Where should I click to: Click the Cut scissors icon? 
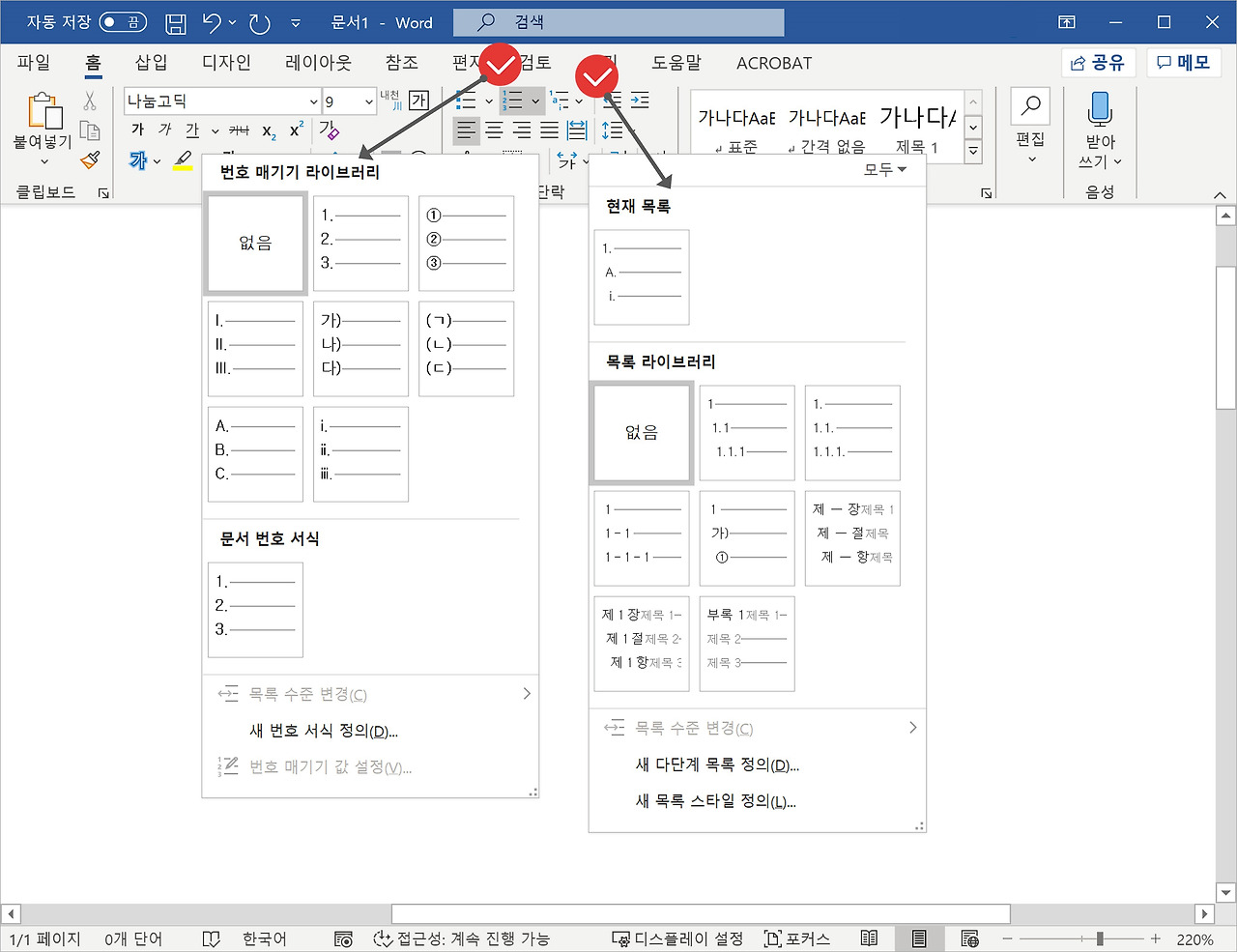point(90,101)
